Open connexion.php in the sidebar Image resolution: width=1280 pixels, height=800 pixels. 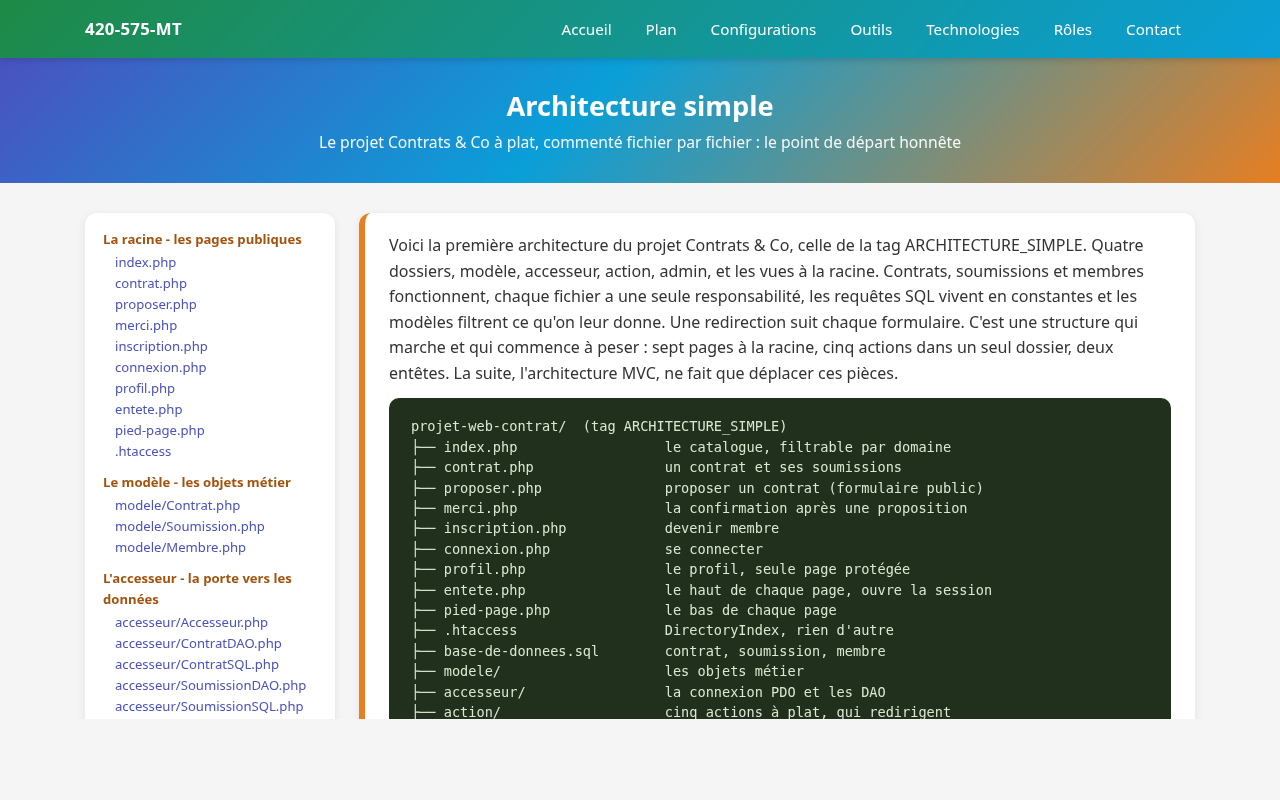tap(161, 367)
